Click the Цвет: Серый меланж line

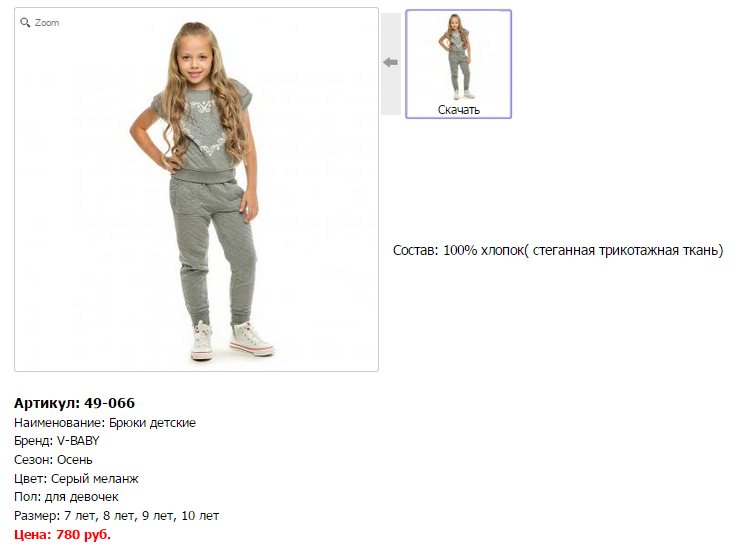click(76, 479)
